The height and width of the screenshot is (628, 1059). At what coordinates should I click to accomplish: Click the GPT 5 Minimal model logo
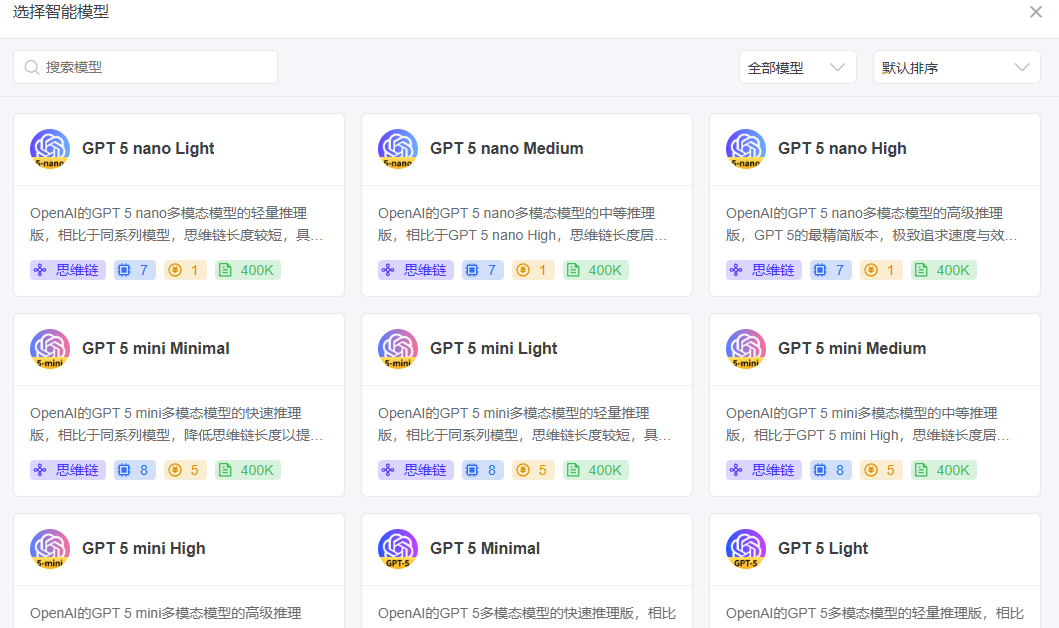[398, 548]
